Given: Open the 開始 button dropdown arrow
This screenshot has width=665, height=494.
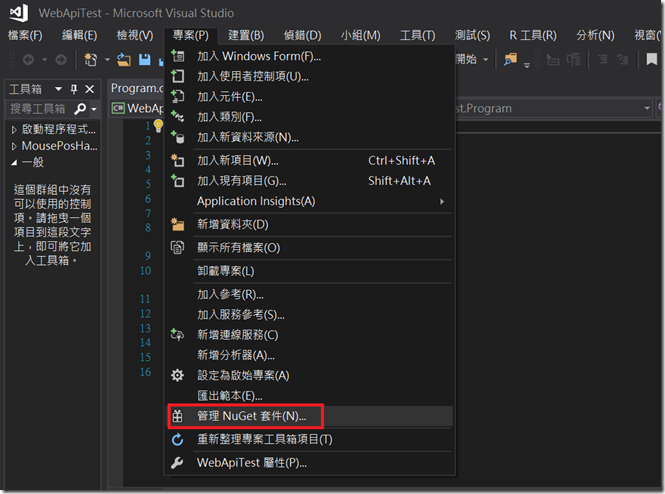Looking at the screenshot, I should (x=486, y=59).
